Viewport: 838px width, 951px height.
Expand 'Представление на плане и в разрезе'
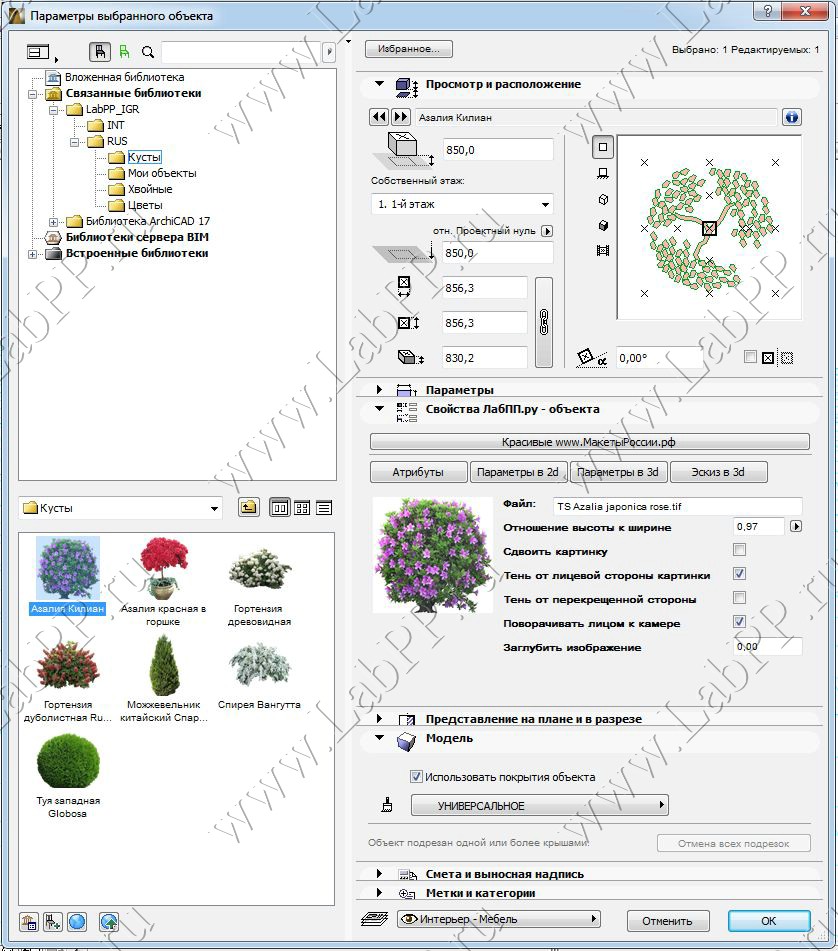click(x=379, y=719)
